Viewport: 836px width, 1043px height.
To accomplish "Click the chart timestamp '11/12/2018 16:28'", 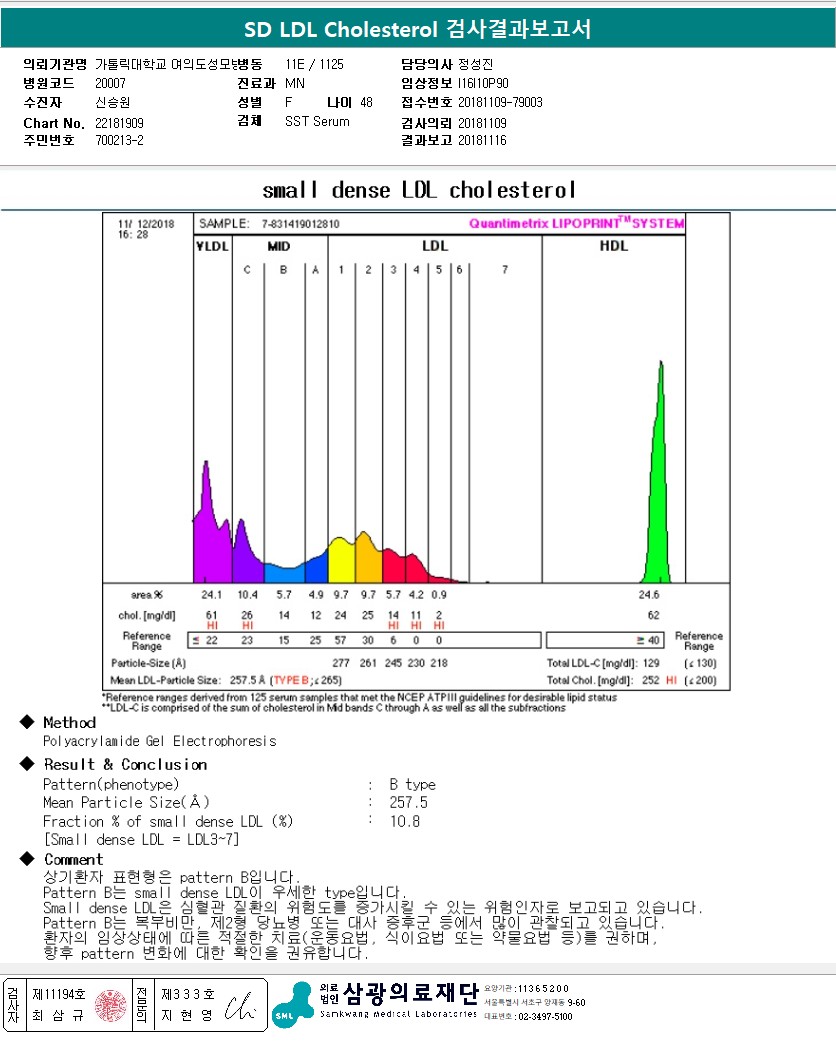I will 146,229.
